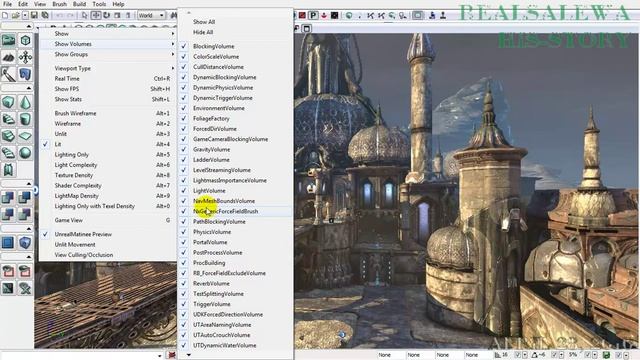Click Add Special Brush icon

pos(8,242)
